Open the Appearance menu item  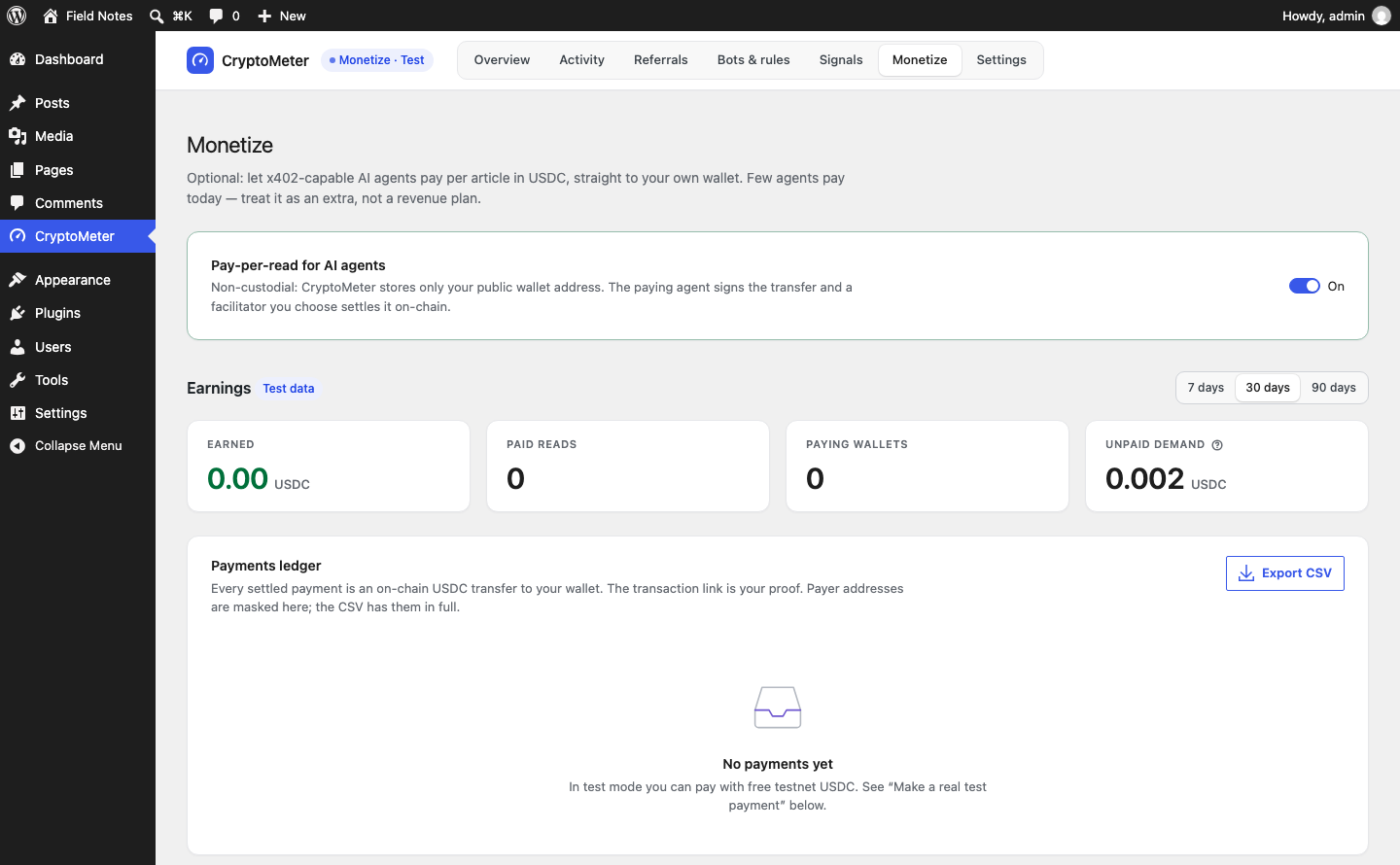click(78, 280)
